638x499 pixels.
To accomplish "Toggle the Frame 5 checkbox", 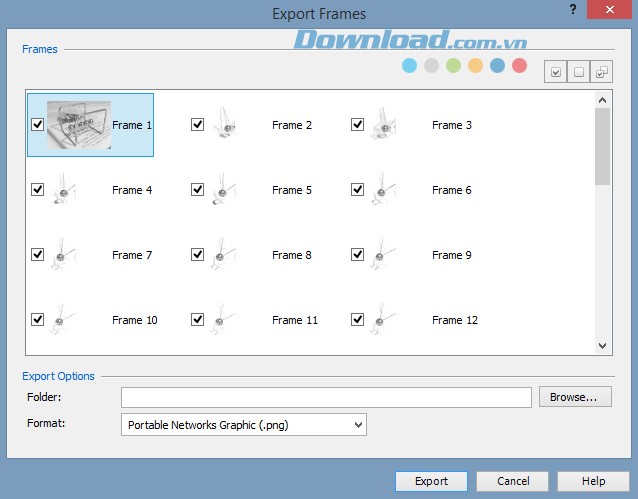I will click(x=197, y=190).
